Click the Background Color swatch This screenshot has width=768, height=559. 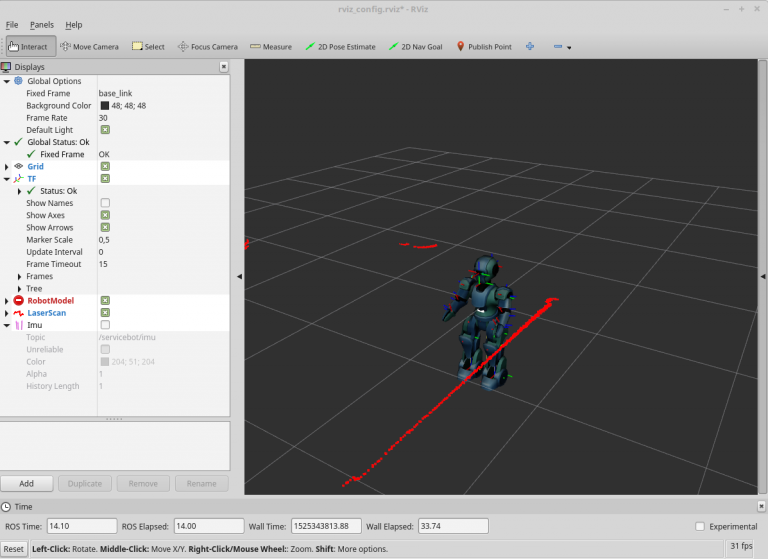coord(104,106)
